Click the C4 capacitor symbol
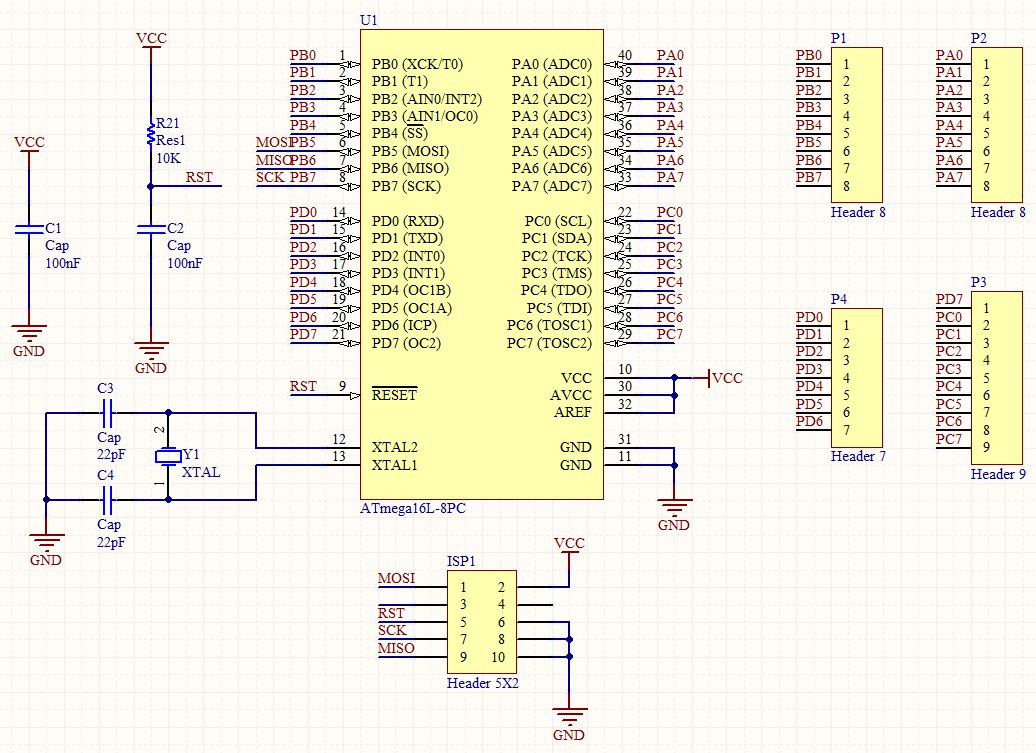 109,498
